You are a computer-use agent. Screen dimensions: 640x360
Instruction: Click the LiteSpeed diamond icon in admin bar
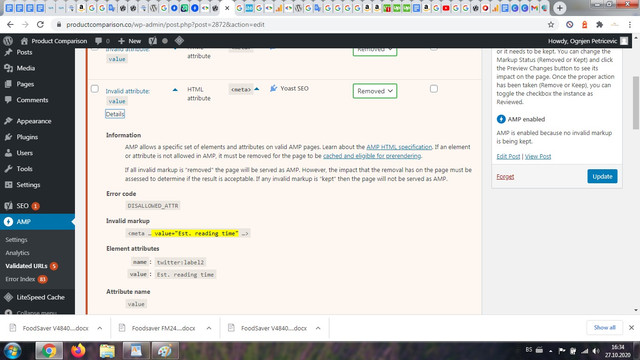point(179,40)
